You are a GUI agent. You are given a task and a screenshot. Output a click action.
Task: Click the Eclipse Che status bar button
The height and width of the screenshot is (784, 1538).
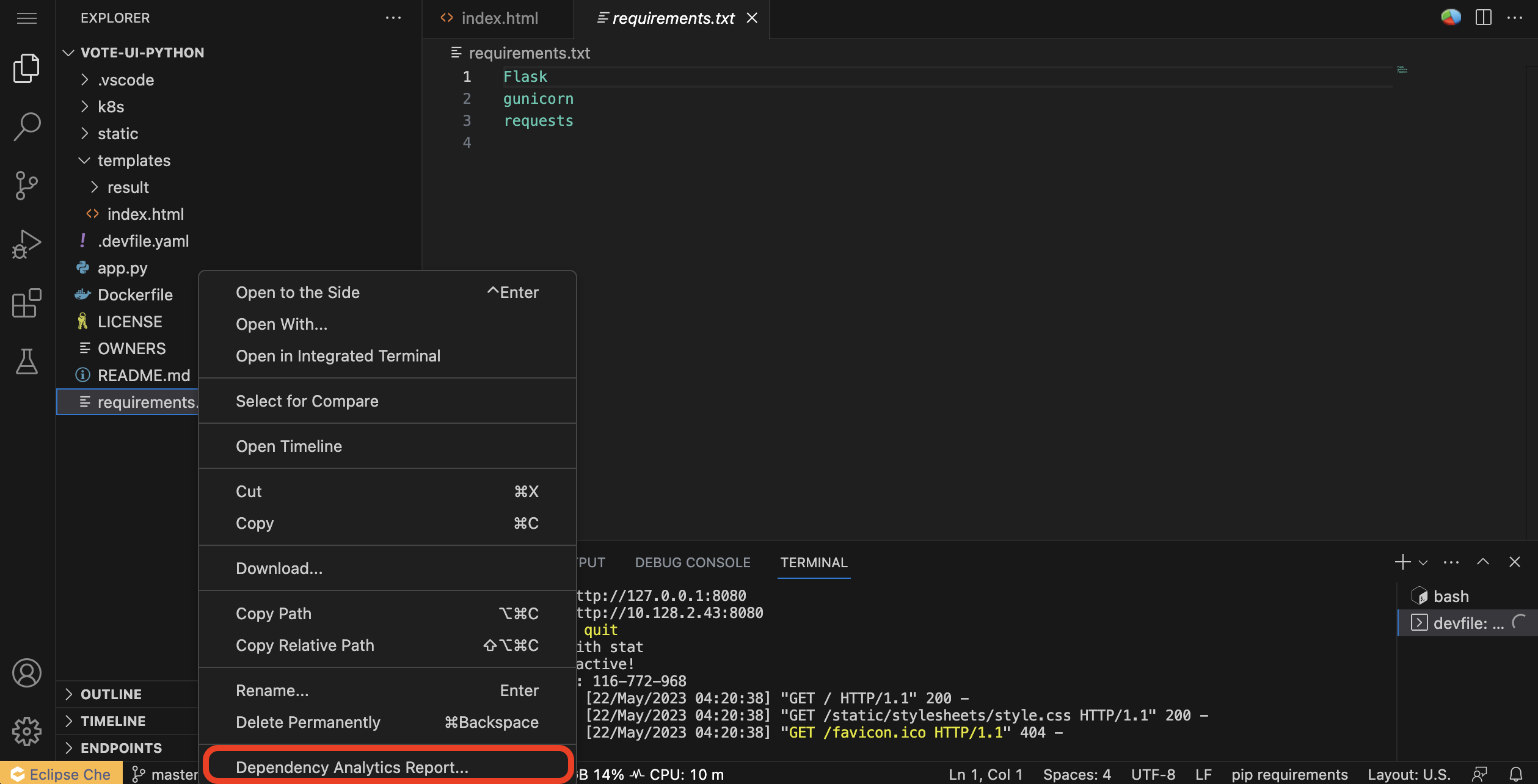point(61,773)
